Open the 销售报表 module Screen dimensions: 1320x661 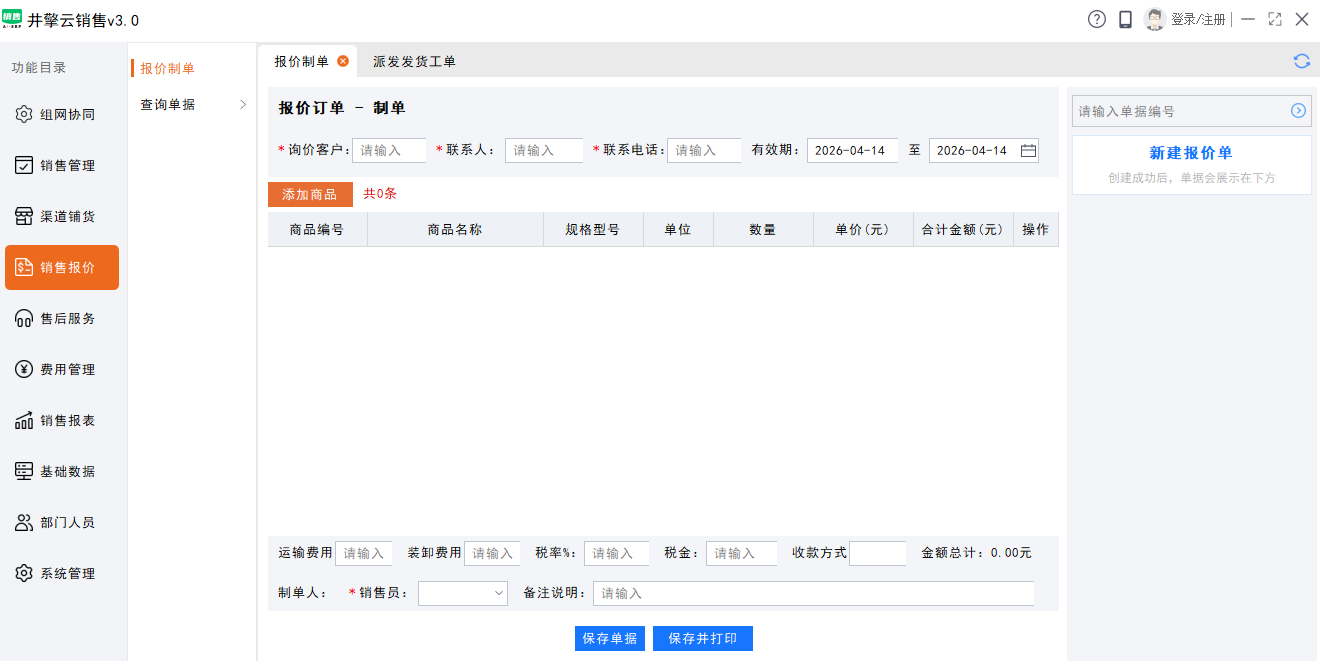click(x=62, y=420)
